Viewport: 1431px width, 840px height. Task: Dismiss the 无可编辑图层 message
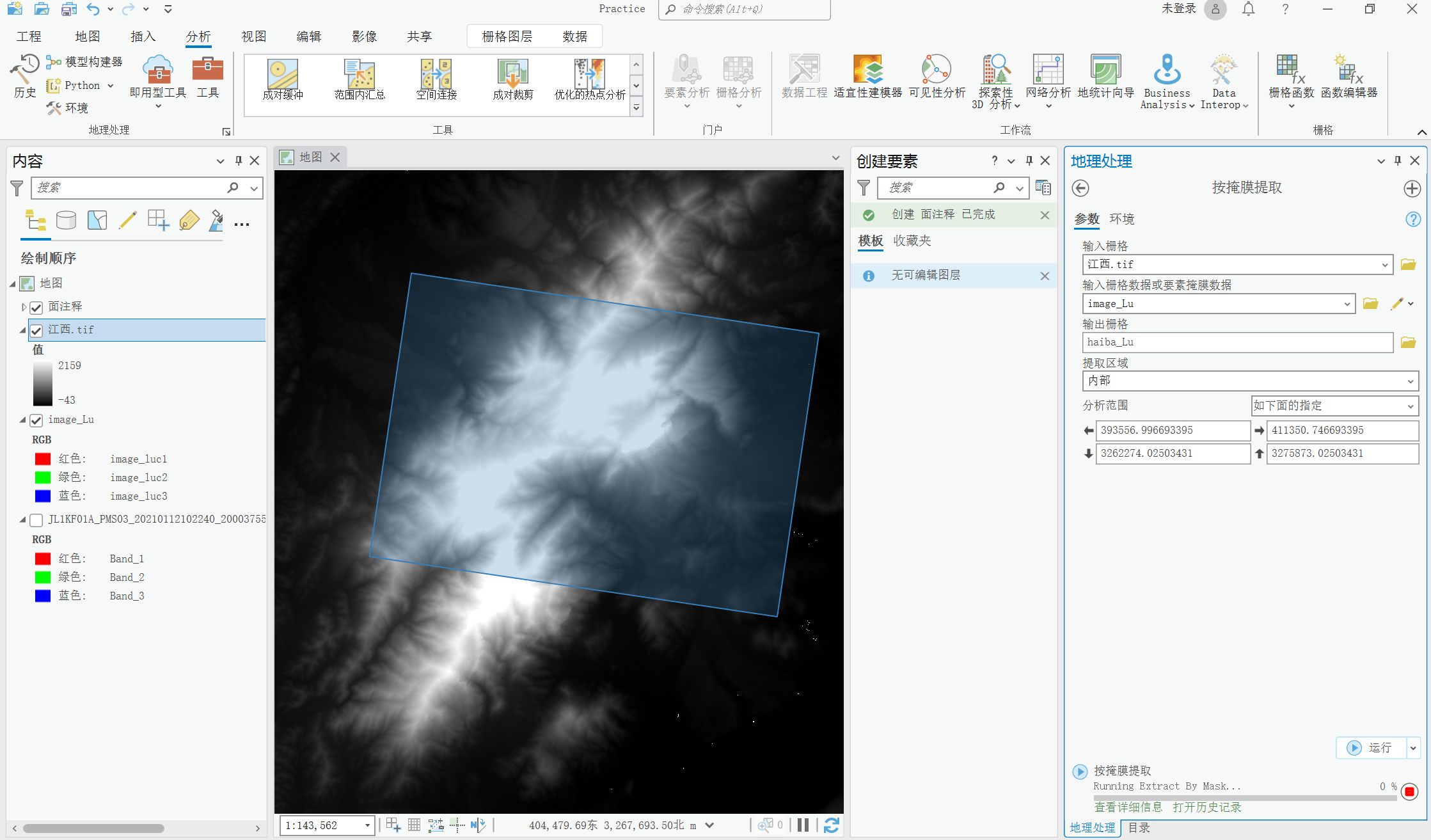pos(1045,276)
